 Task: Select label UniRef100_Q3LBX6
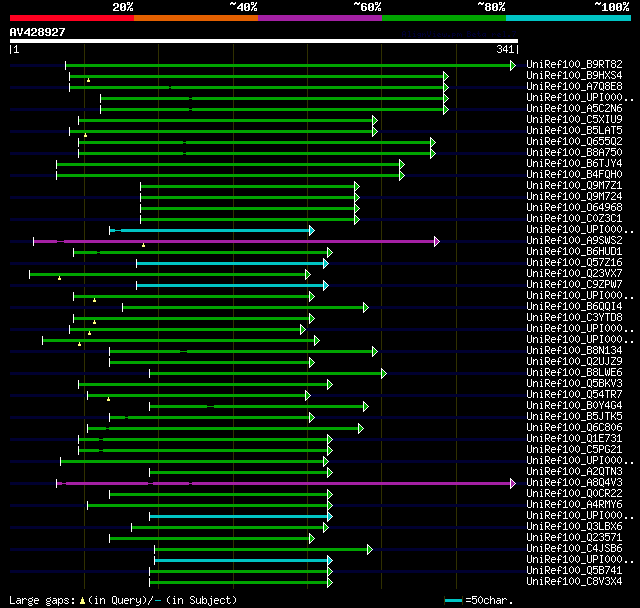point(574,527)
